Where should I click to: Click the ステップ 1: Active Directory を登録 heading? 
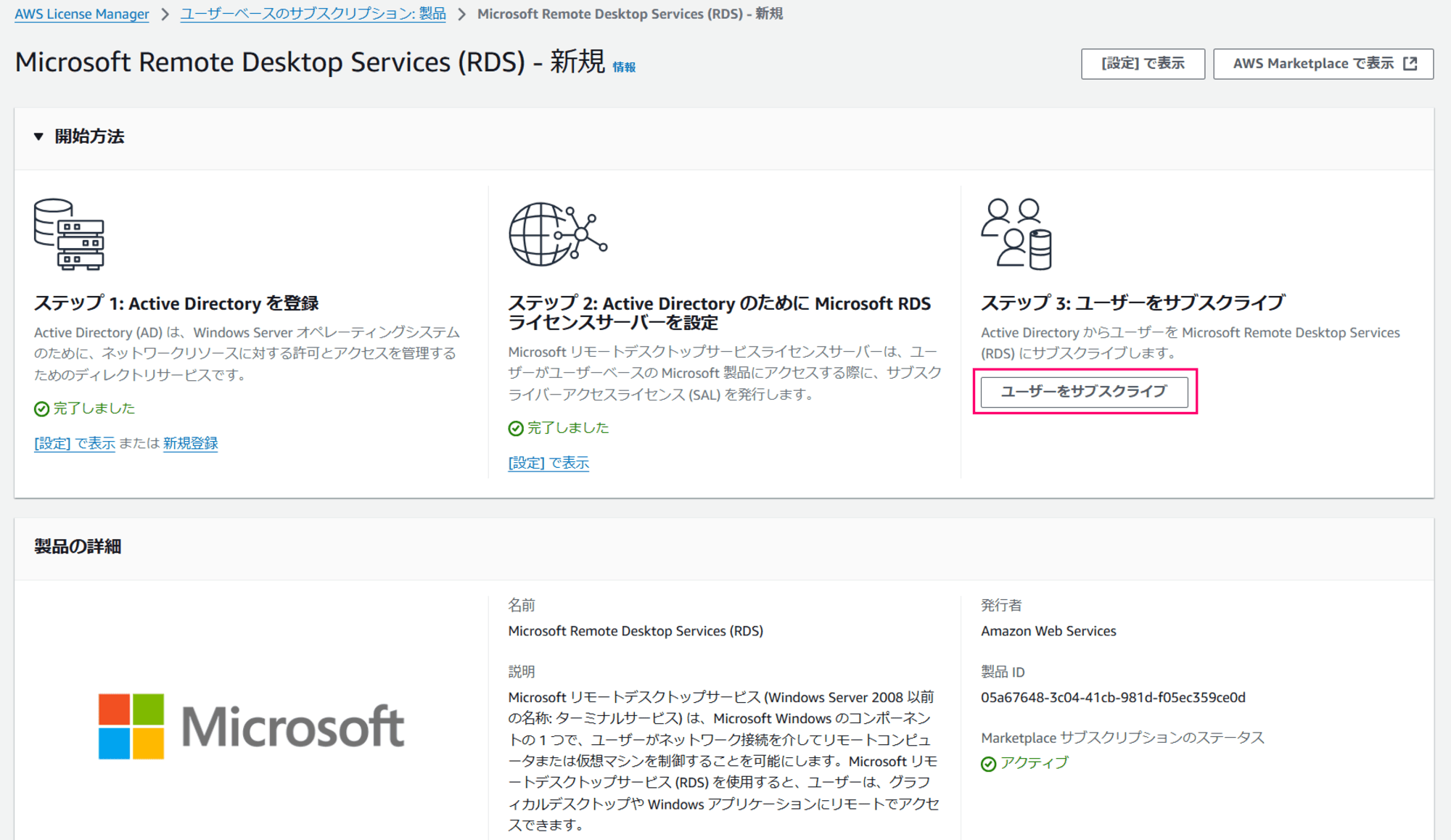click(x=176, y=303)
